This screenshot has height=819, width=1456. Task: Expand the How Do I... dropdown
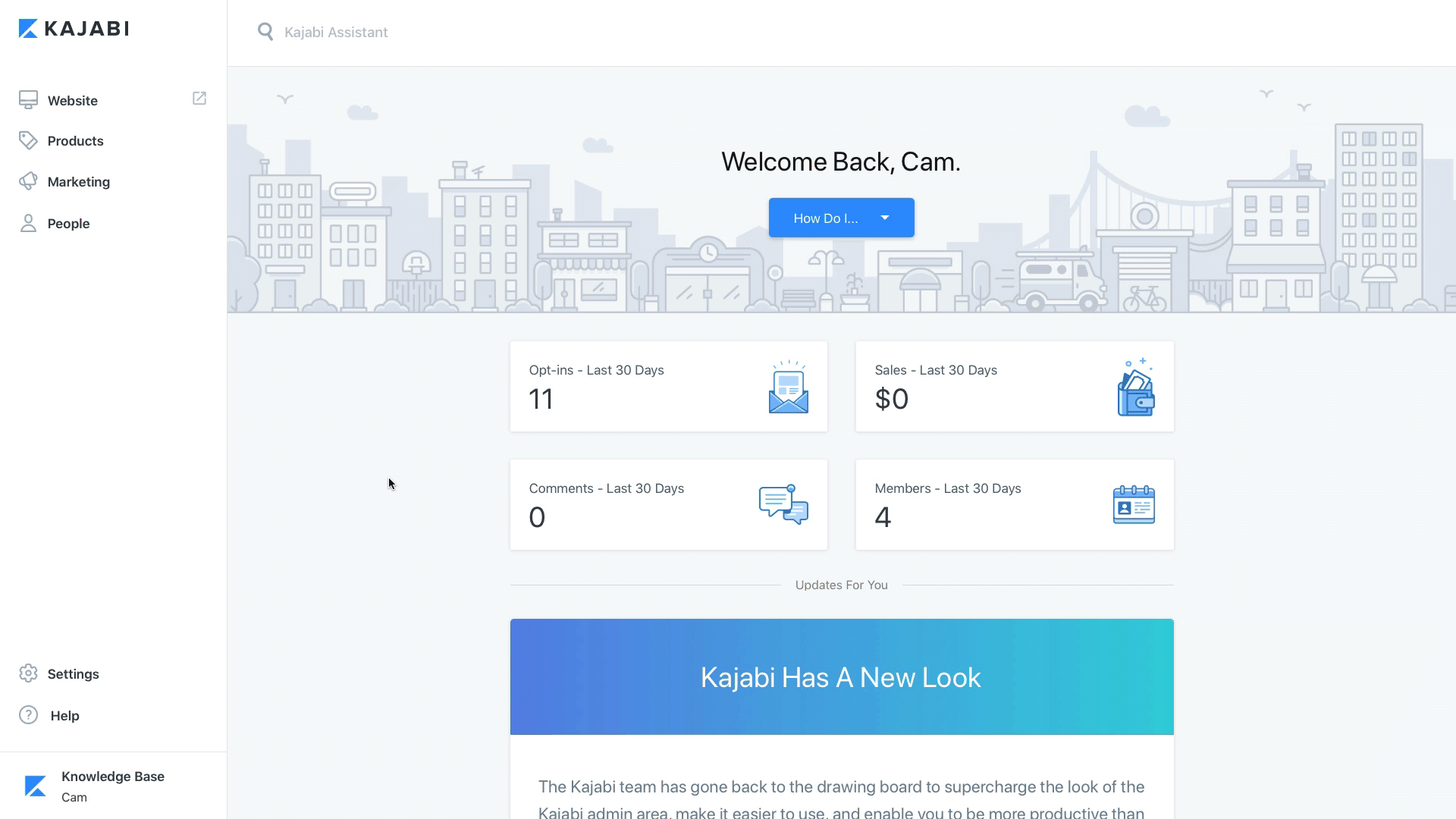826,218
